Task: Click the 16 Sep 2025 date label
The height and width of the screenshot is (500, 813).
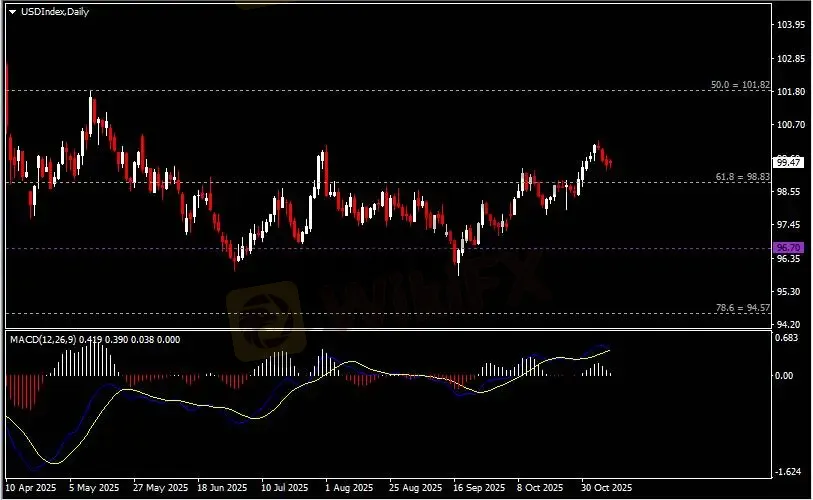Action: click(x=479, y=488)
